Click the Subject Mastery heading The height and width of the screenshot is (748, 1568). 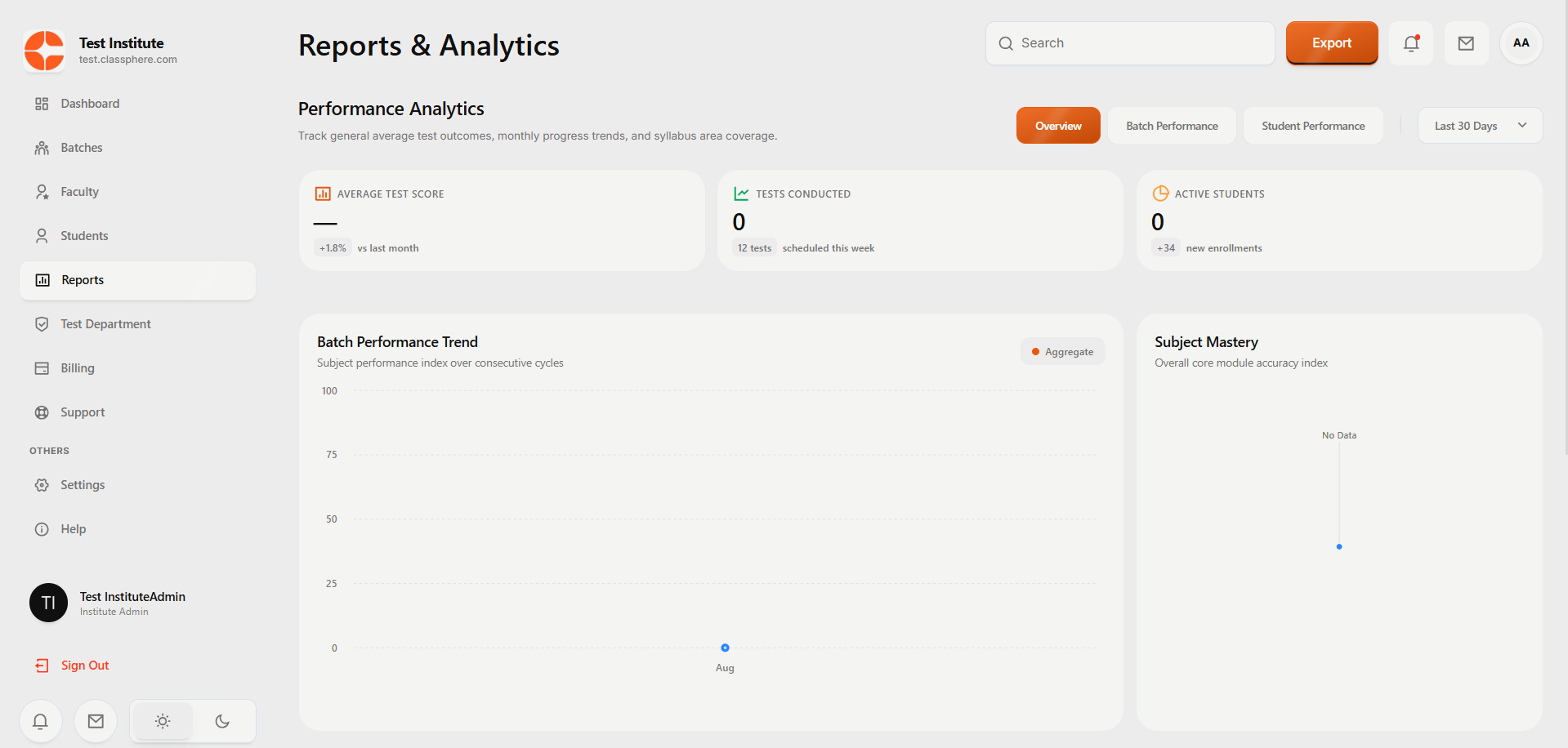[x=1206, y=342]
